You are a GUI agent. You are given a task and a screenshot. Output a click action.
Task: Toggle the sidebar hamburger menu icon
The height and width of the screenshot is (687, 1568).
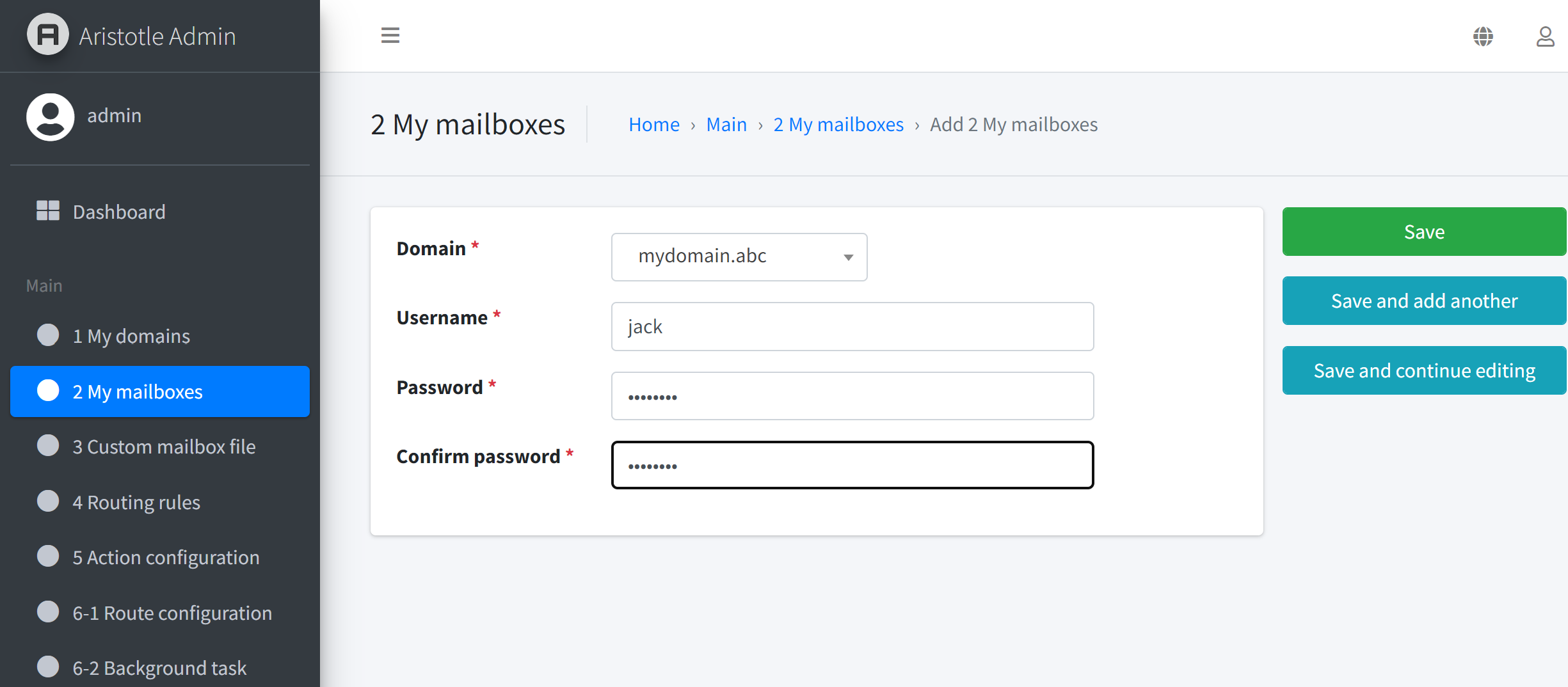coord(390,35)
